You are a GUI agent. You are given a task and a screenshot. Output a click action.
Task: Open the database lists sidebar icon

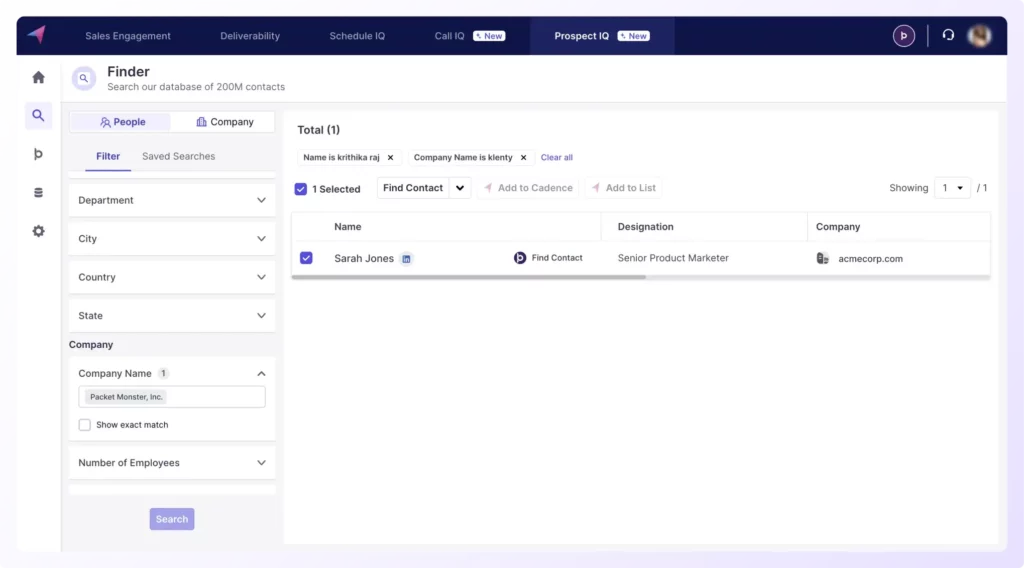pos(39,193)
